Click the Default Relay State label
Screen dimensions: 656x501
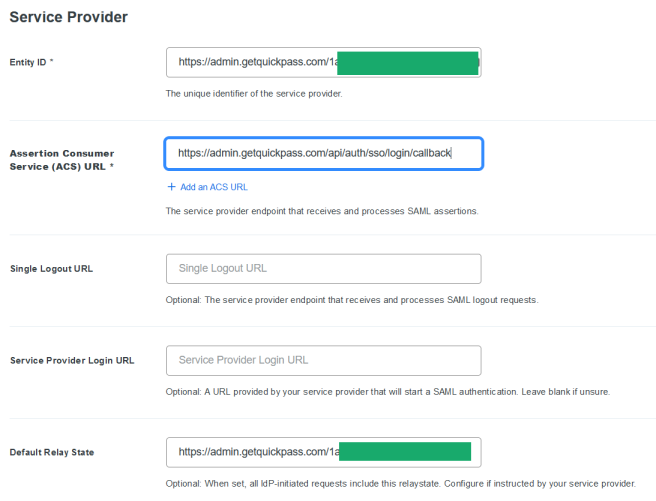51,452
